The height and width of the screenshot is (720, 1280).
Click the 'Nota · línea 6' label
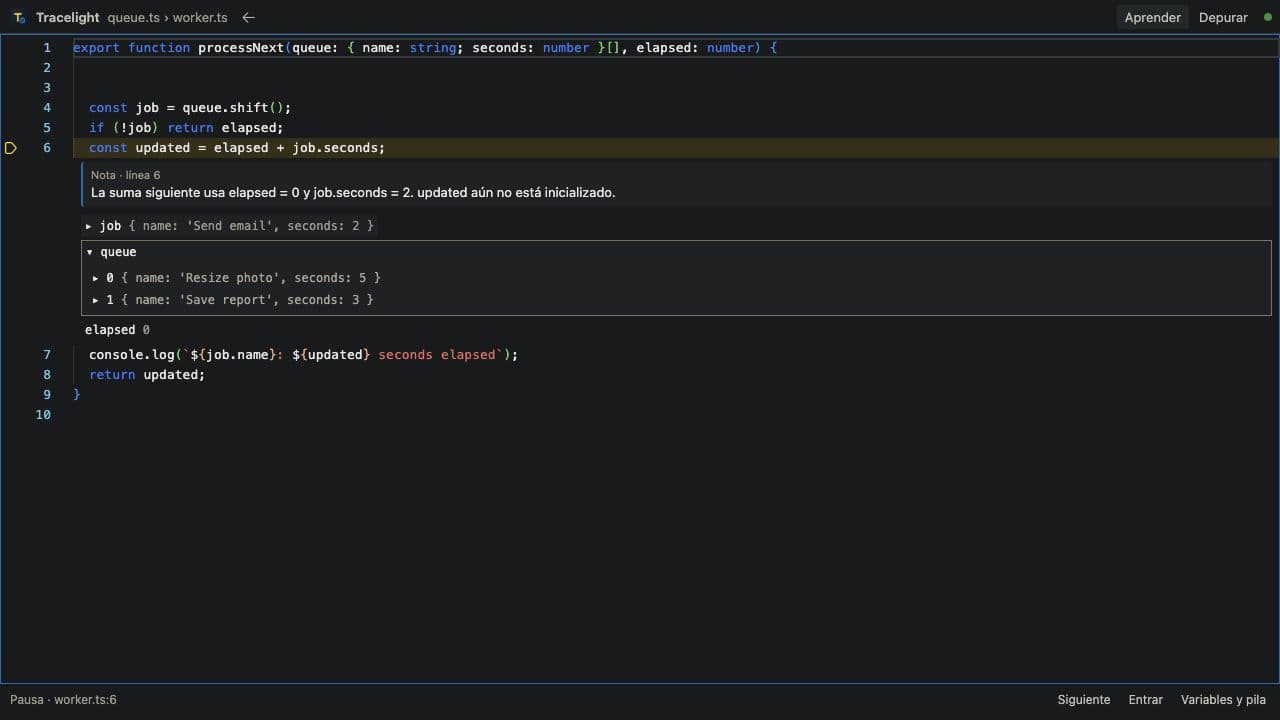point(126,175)
